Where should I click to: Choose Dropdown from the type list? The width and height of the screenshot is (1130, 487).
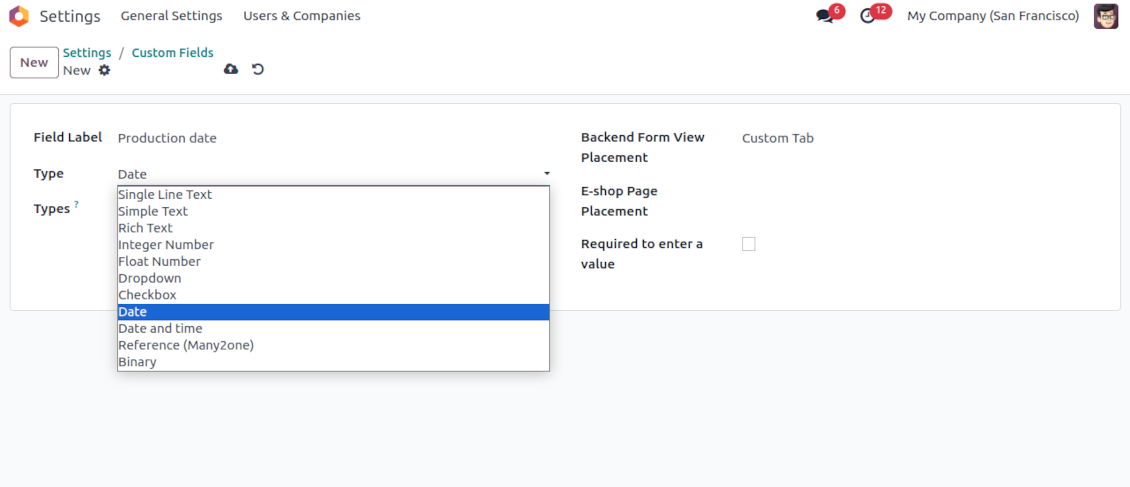pyautogui.click(x=150, y=278)
